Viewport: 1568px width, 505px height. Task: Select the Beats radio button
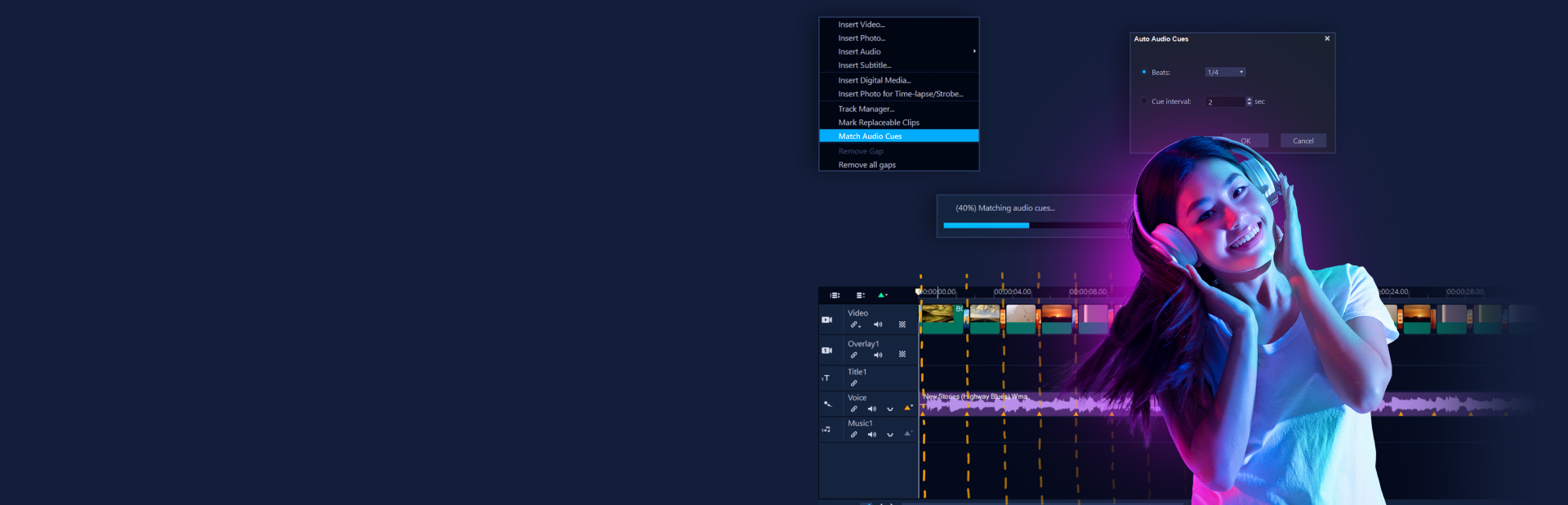click(x=1144, y=72)
